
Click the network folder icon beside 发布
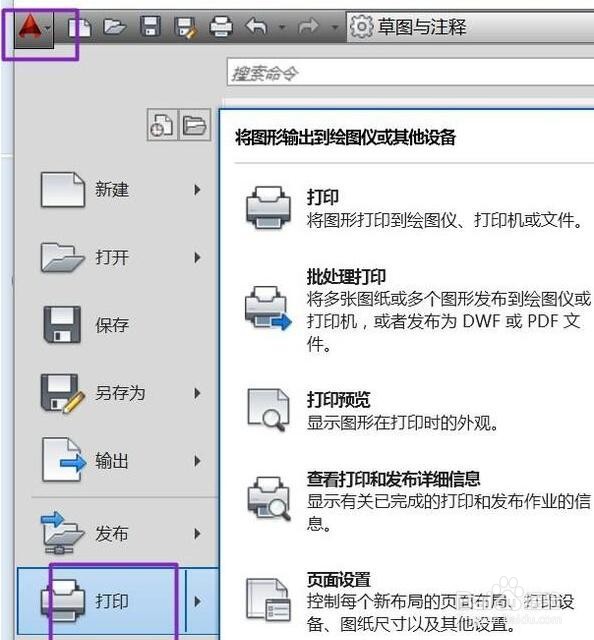[x=62, y=533]
